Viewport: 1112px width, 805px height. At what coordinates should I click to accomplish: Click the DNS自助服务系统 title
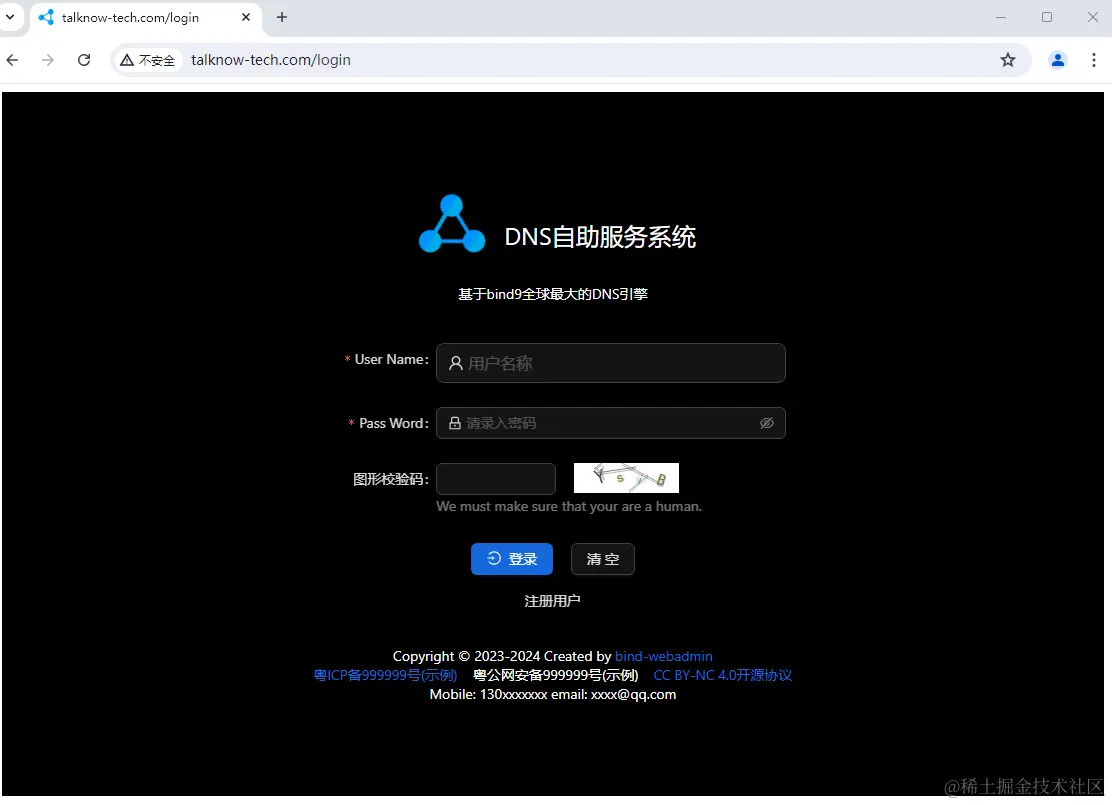point(600,237)
